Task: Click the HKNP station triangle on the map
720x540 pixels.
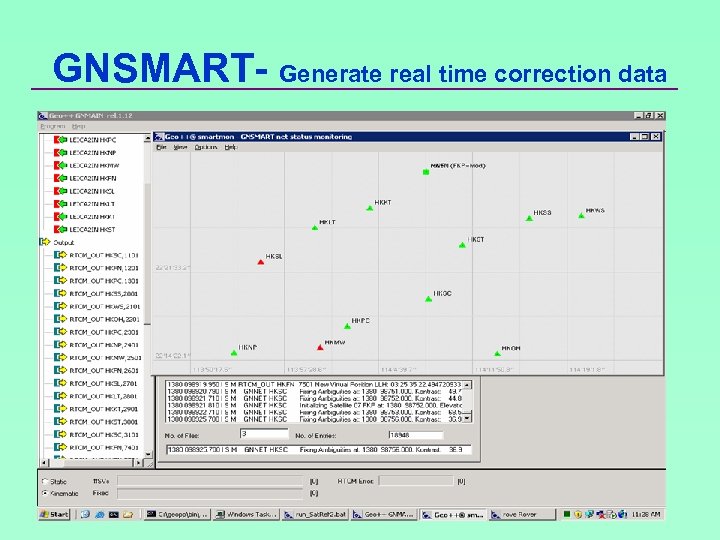Action: (x=234, y=353)
